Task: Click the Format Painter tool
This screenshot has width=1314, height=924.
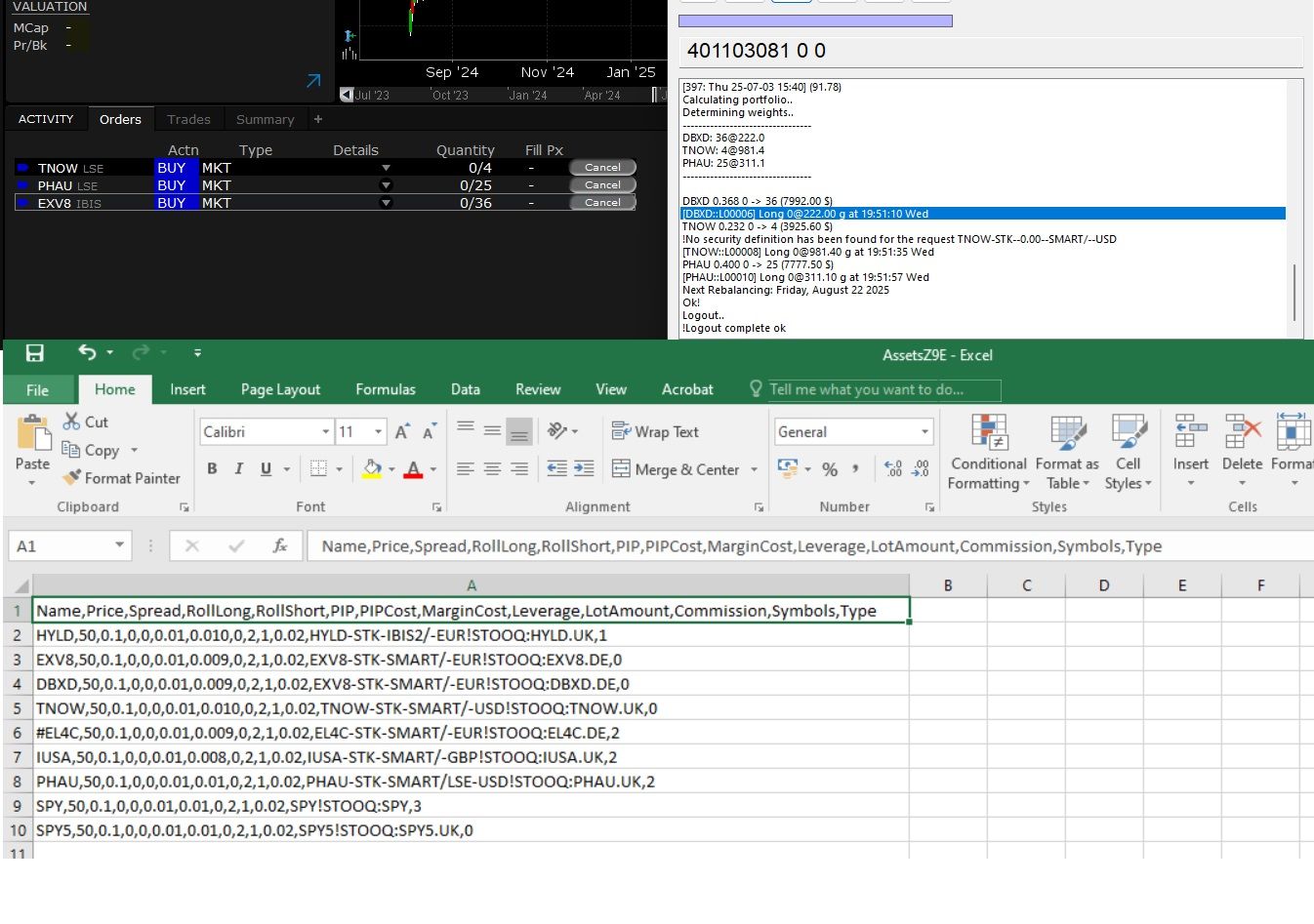Action: tap(121, 478)
